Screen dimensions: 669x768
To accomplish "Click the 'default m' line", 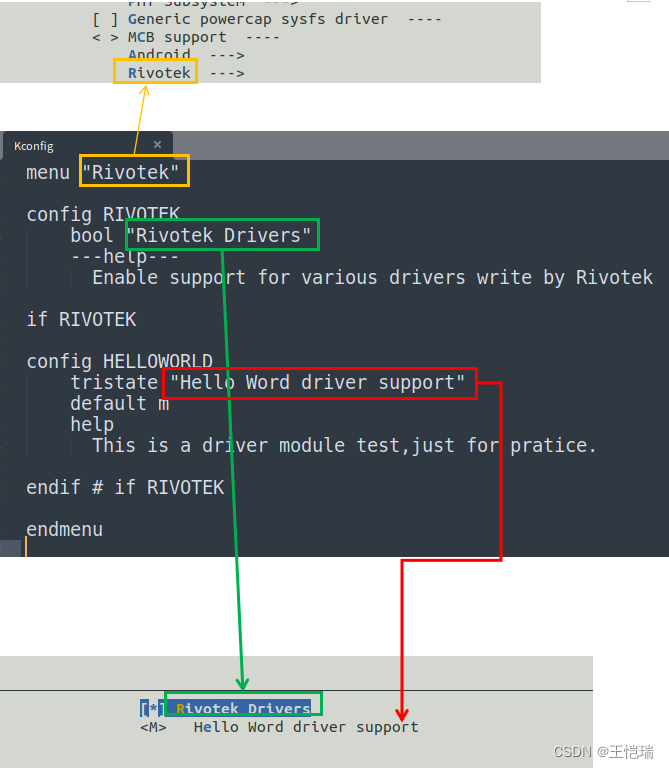I will click(119, 404).
